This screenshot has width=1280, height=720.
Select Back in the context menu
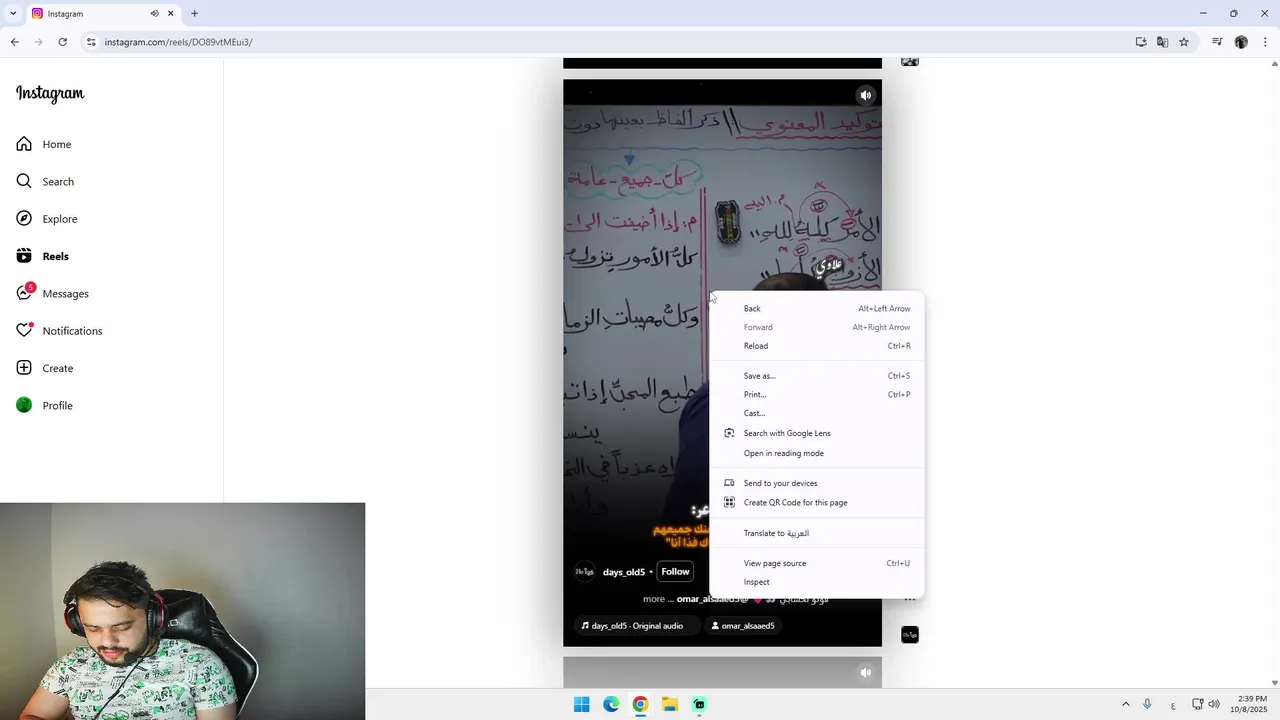click(x=817, y=309)
